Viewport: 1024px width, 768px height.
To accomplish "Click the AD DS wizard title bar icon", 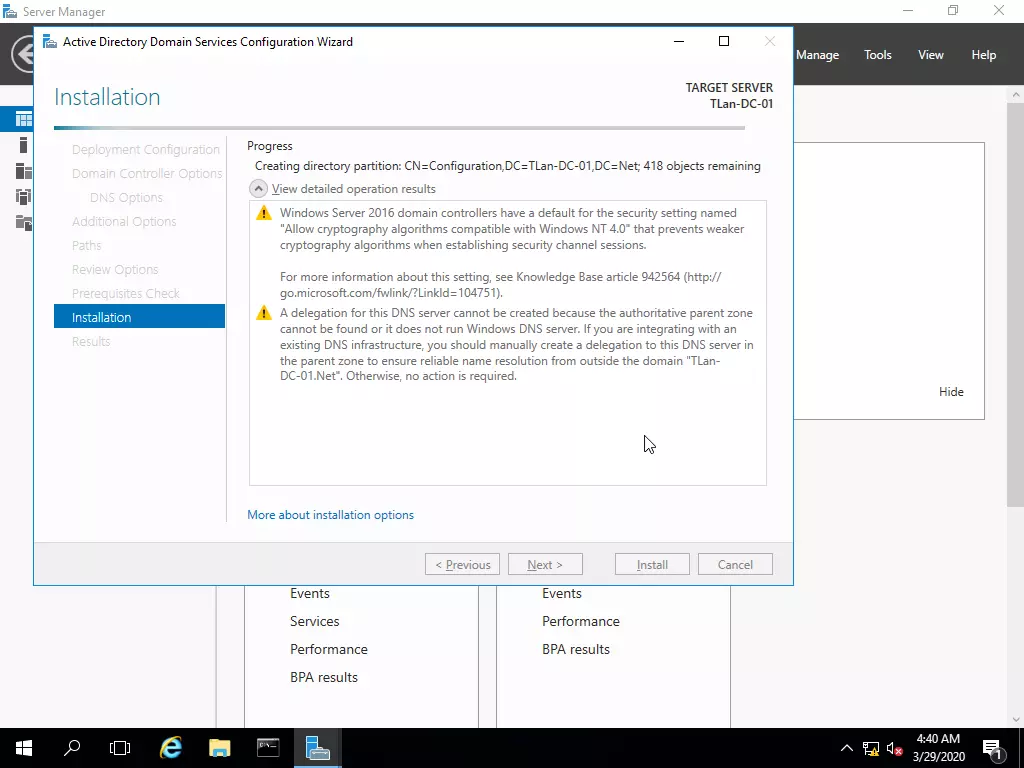I will click(50, 42).
